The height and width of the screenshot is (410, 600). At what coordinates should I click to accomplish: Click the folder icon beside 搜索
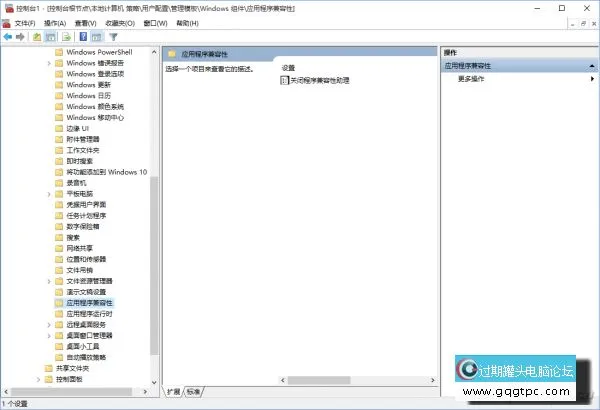(59, 237)
